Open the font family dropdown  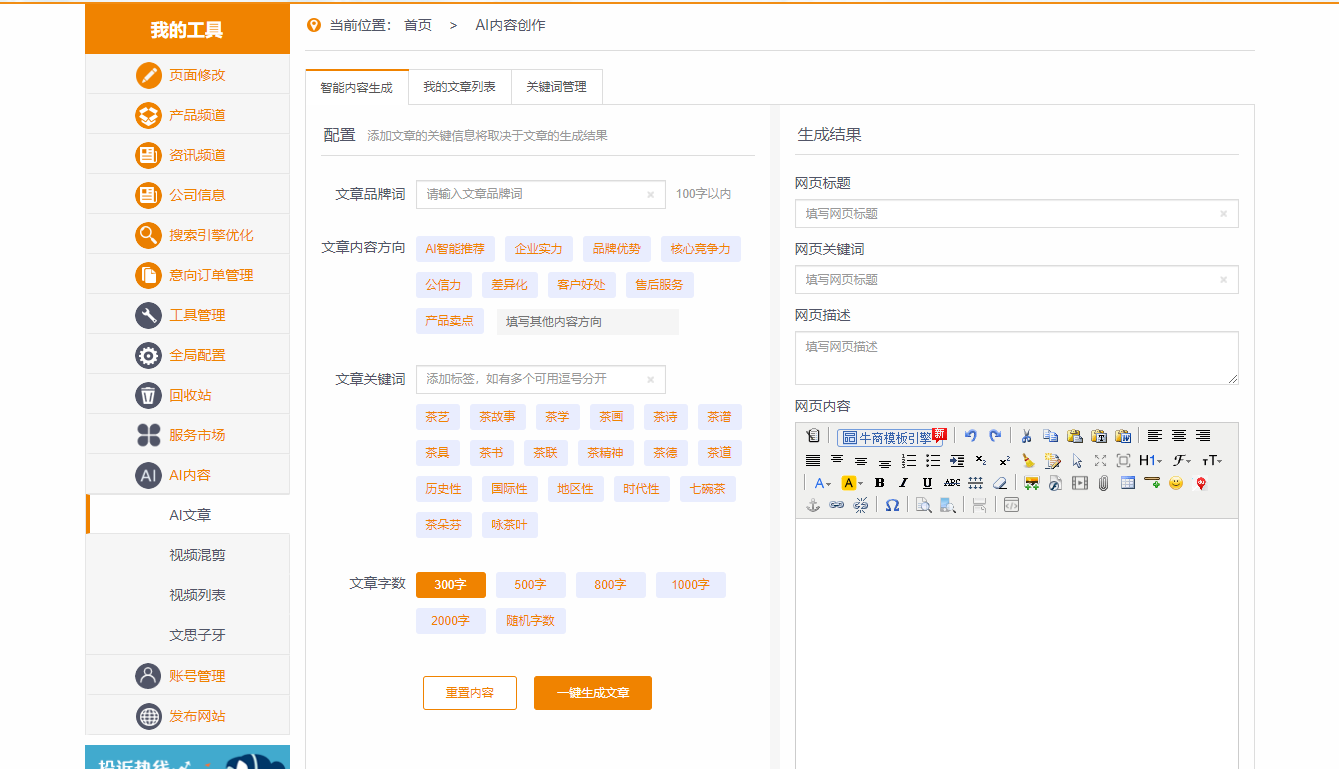pos(1181,461)
